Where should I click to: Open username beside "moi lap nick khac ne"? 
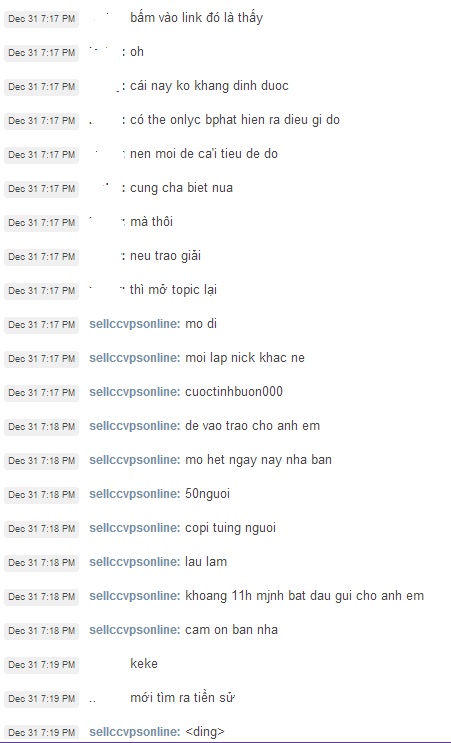135,358
